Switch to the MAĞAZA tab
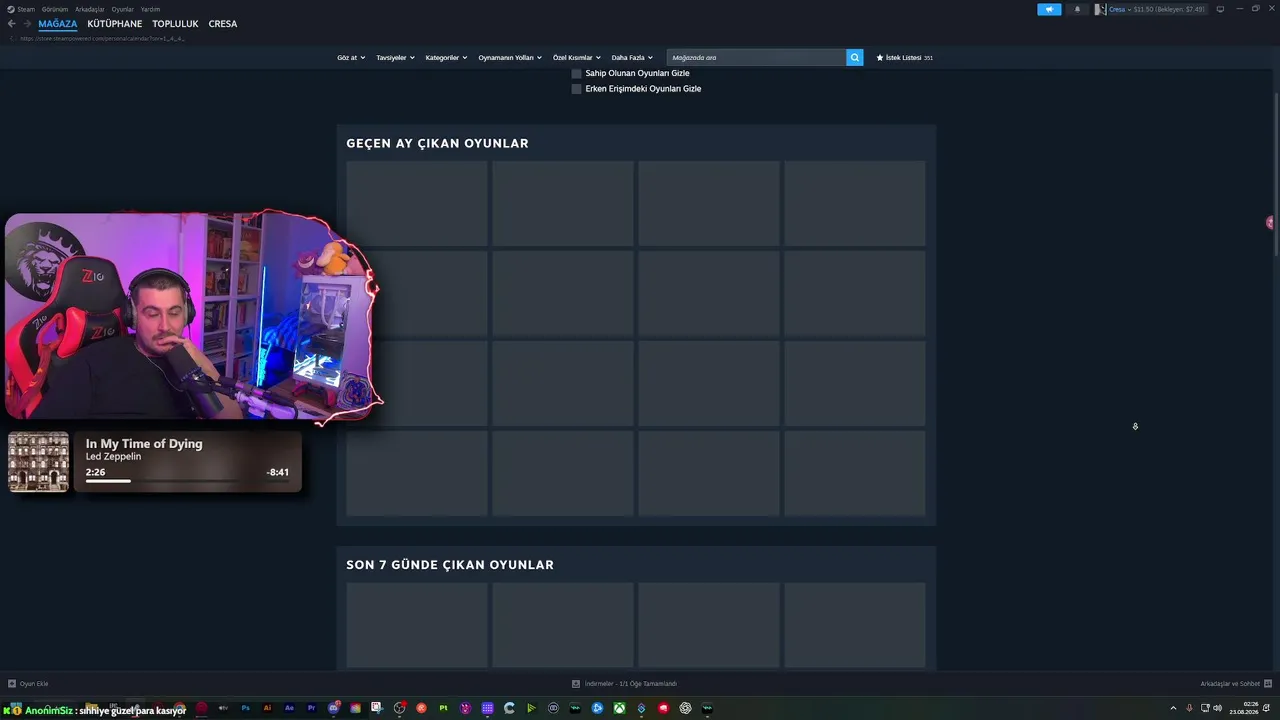Viewport: 1280px width, 720px height. [x=58, y=24]
